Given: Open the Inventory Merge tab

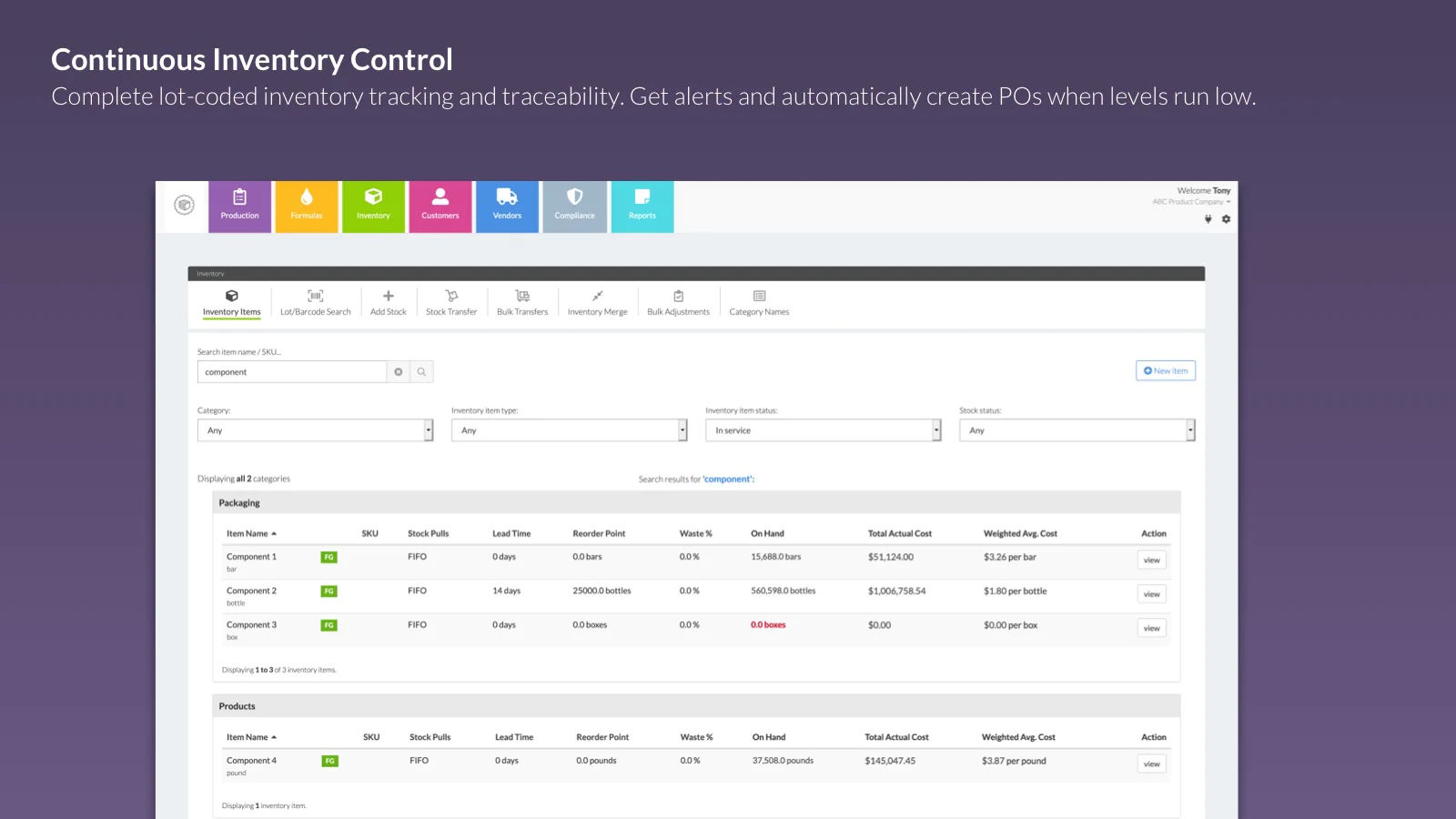Looking at the screenshot, I should [598, 303].
